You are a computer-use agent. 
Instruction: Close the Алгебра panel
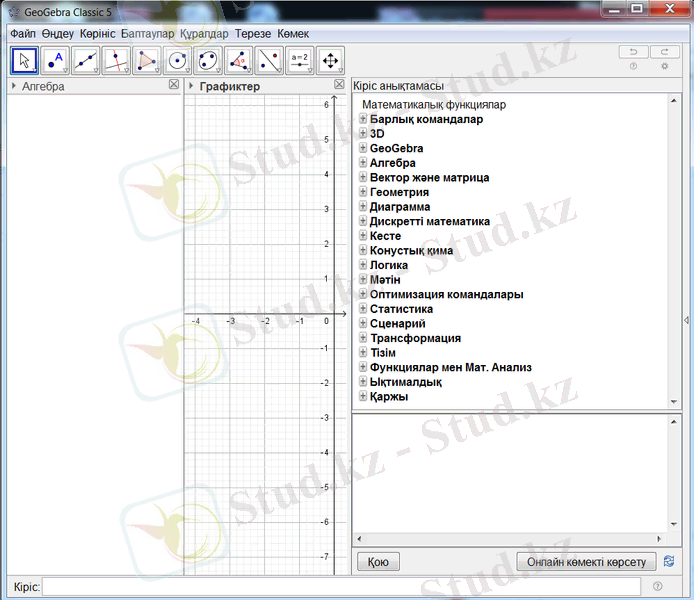click(x=174, y=85)
